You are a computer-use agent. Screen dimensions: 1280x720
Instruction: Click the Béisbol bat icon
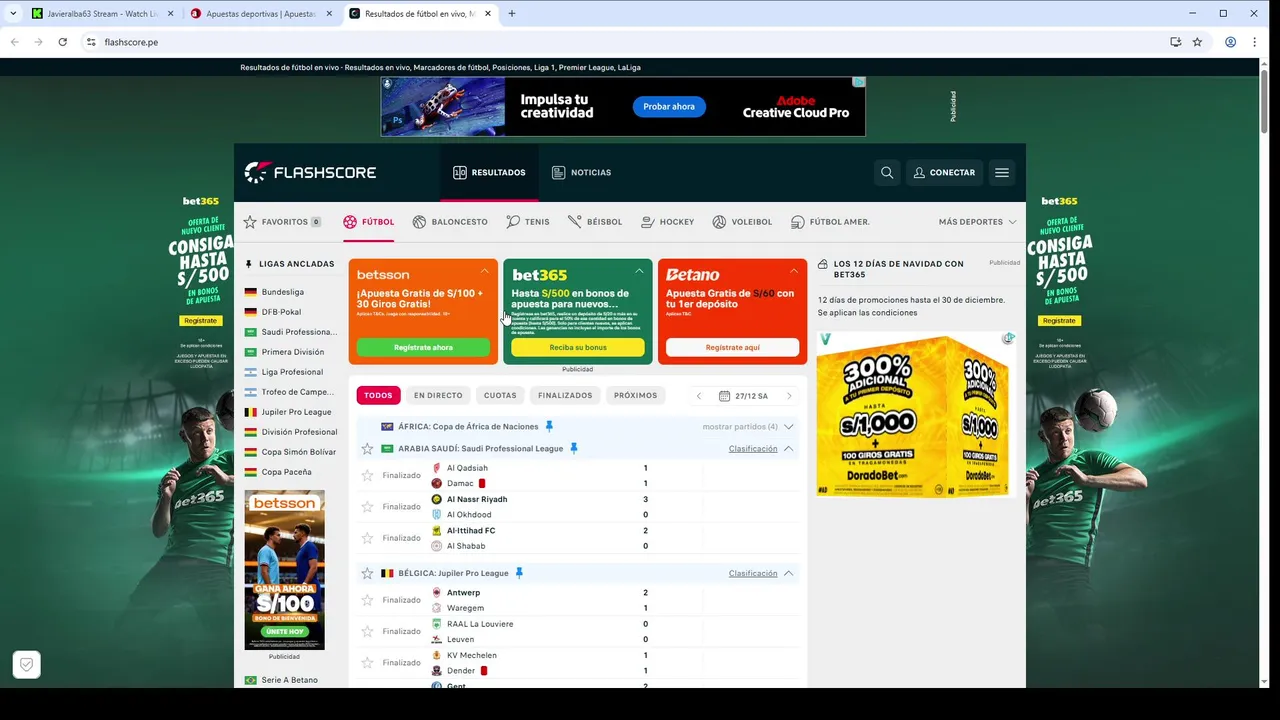574,222
